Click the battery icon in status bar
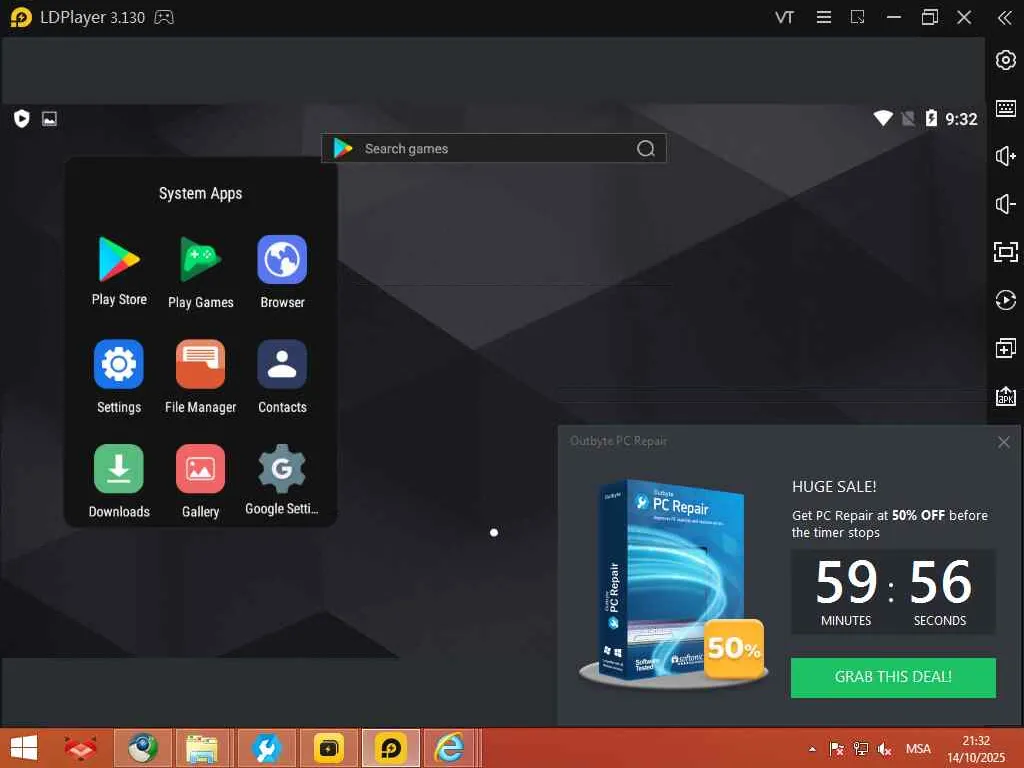The height and width of the screenshot is (768, 1024). tap(931, 118)
